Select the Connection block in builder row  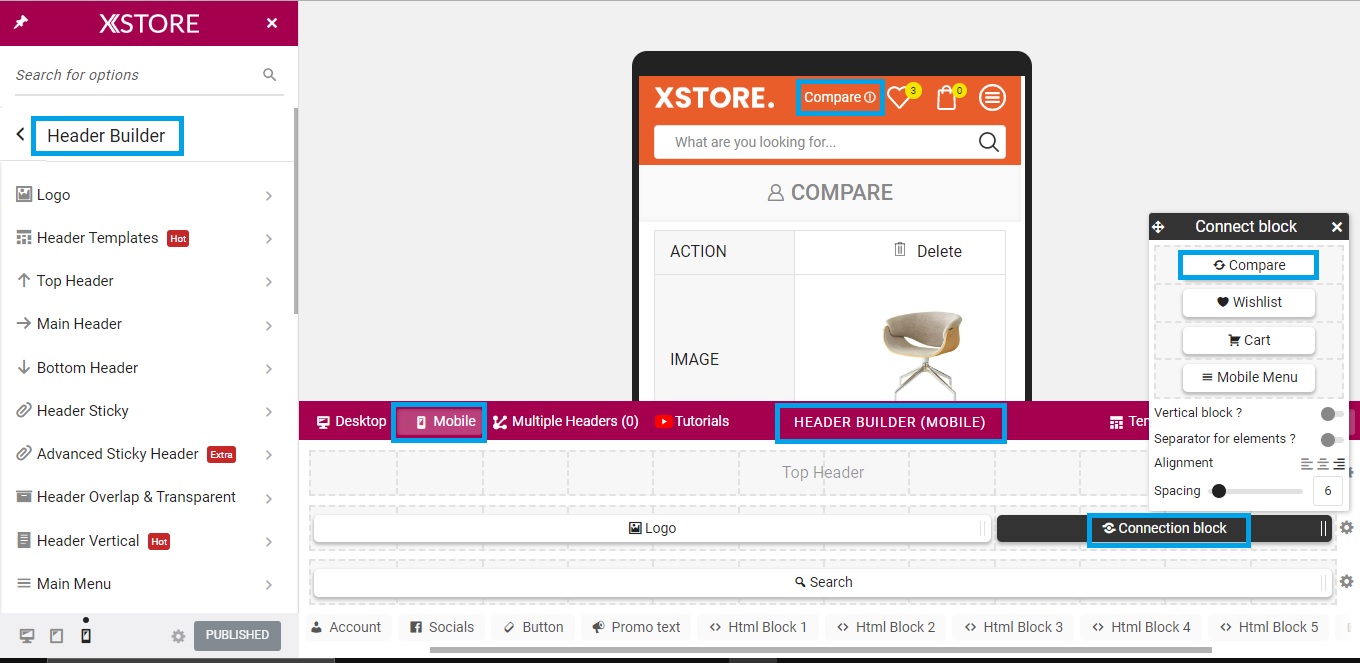[1165, 528]
